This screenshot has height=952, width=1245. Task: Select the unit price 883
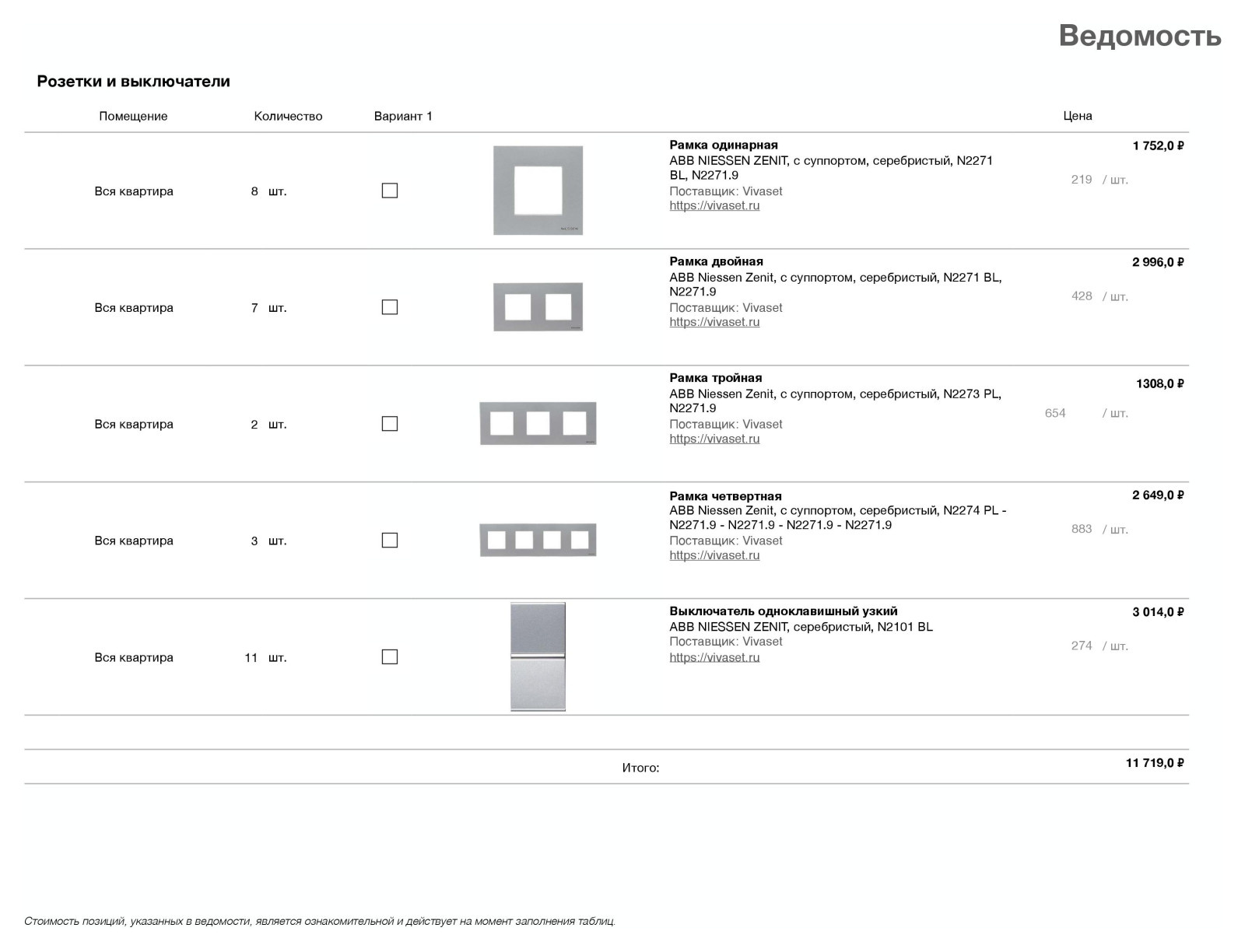tap(1082, 530)
